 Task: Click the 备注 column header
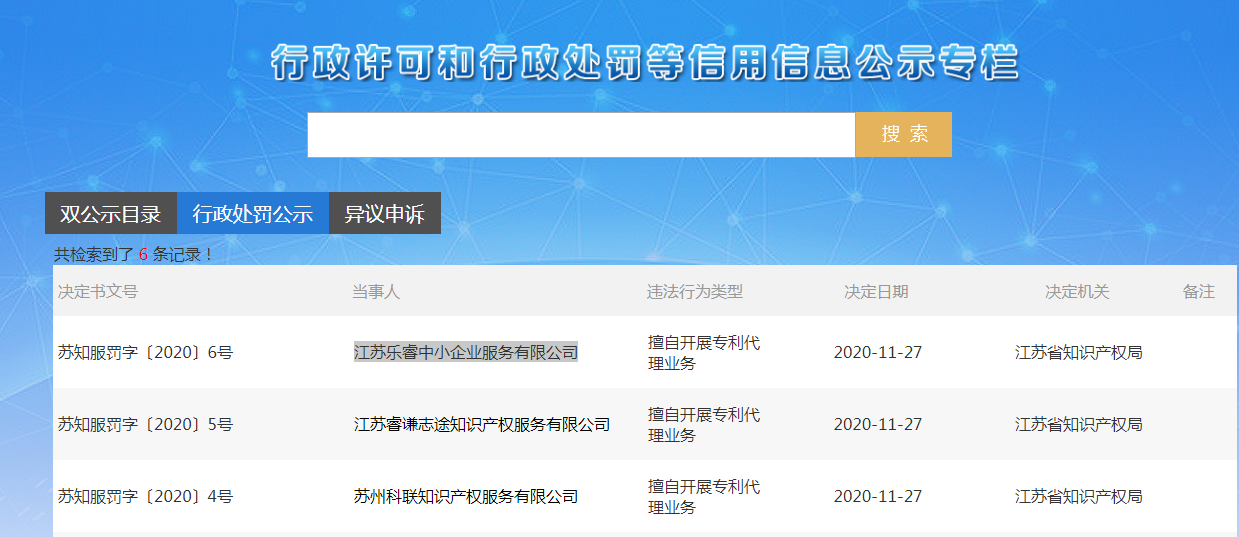click(x=1199, y=292)
